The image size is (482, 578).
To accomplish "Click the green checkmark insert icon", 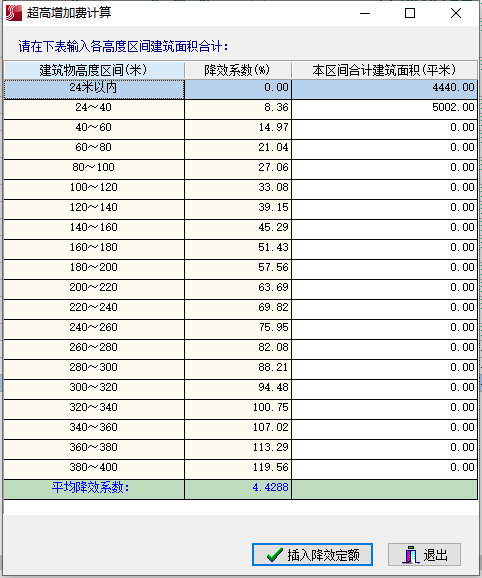I will (x=275, y=554).
